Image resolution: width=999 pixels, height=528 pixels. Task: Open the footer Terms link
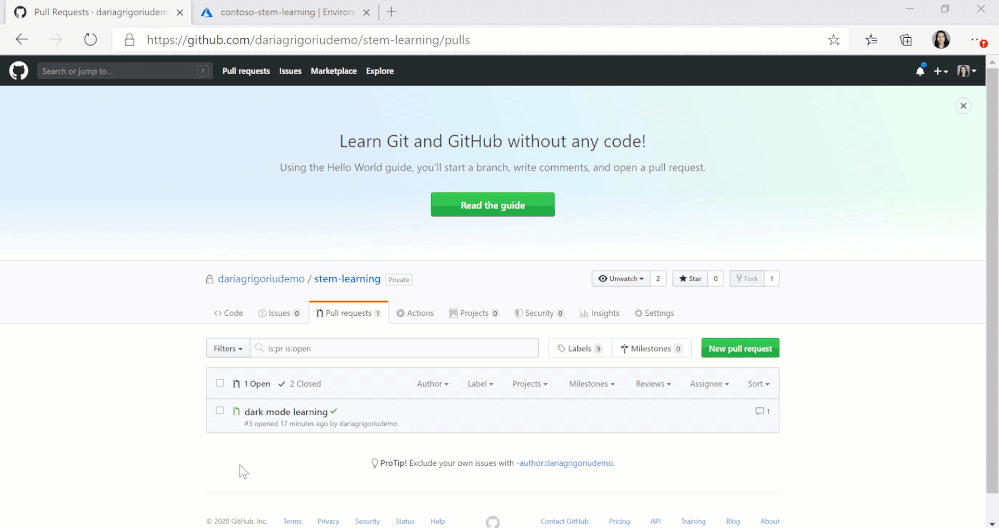[x=292, y=521]
